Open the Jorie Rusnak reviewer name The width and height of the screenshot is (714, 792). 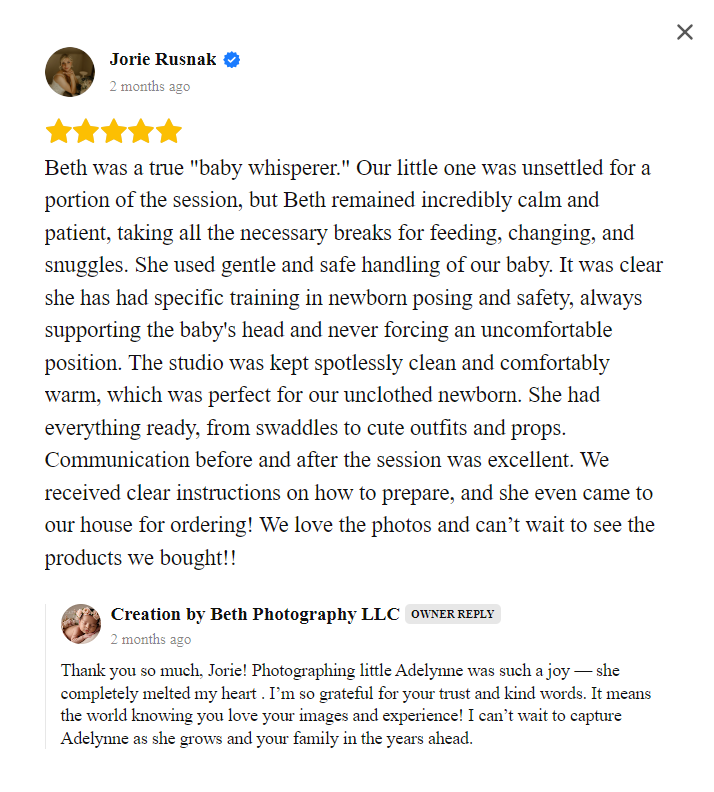162,60
